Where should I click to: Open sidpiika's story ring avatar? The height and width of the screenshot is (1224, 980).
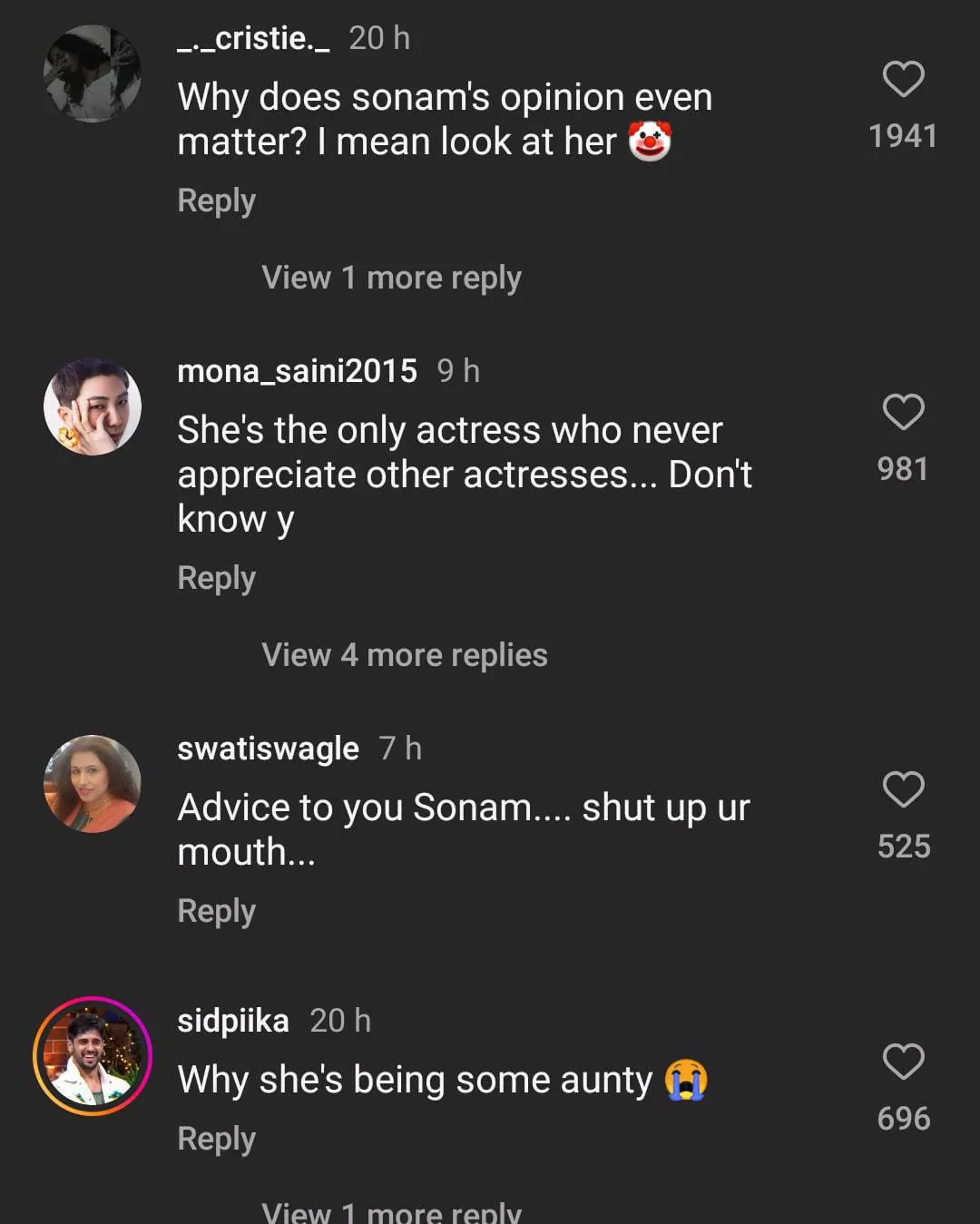(x=93, y=1056)
